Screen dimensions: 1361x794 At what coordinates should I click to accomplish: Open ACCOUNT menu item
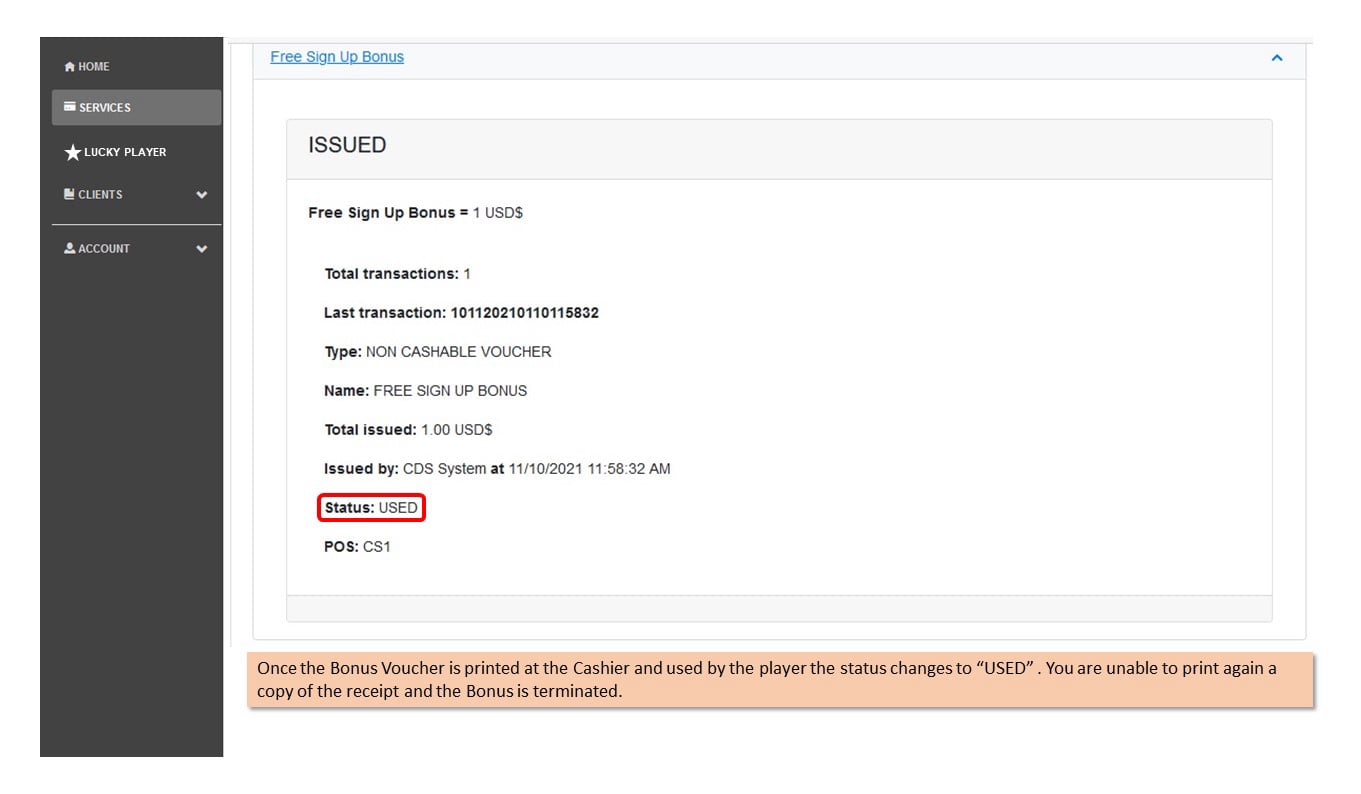tap(137, 249)
